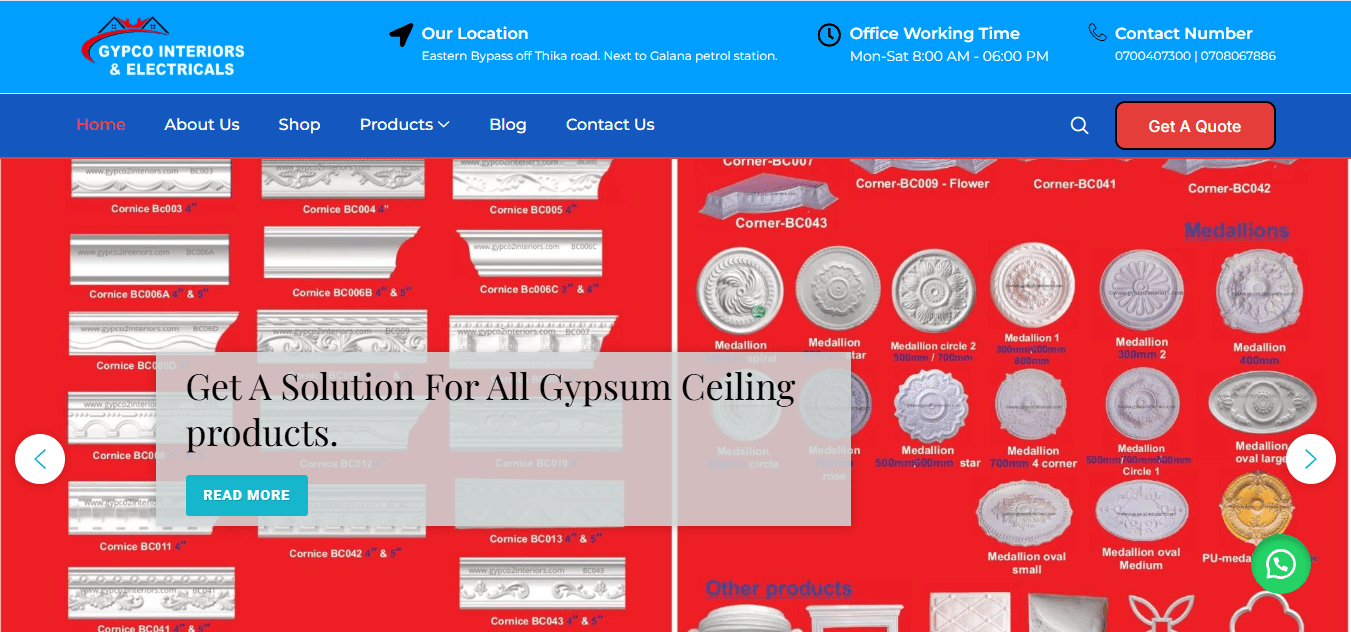The height and width of the screenshot is (632, 1351).
Task: Click the phone handset icon
Action: (1097, 32)
